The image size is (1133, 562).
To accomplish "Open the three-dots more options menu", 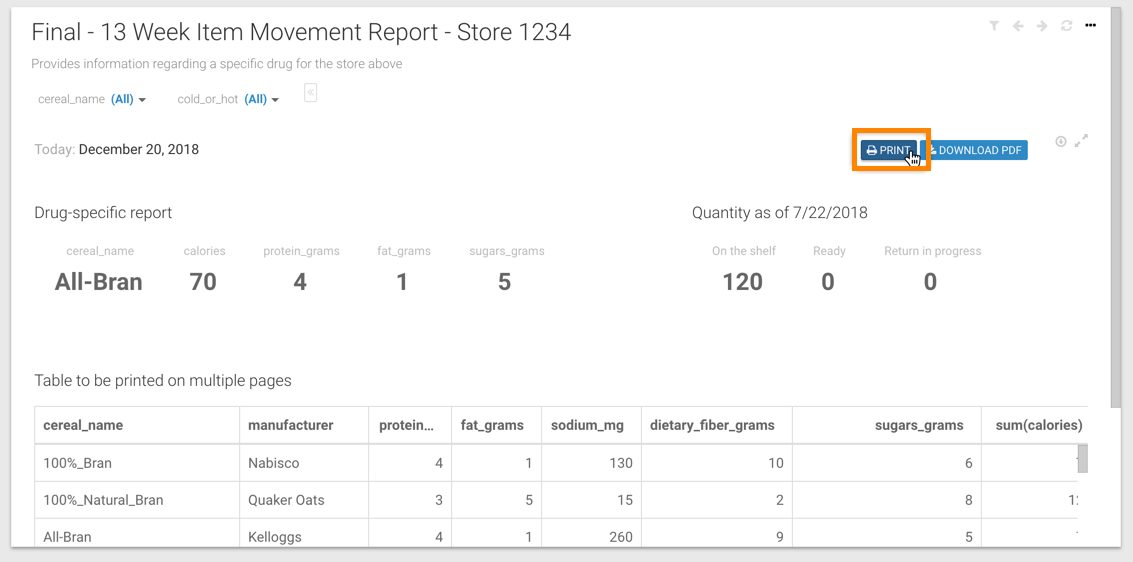I will pyautogui.click(x=1091, y=26).
